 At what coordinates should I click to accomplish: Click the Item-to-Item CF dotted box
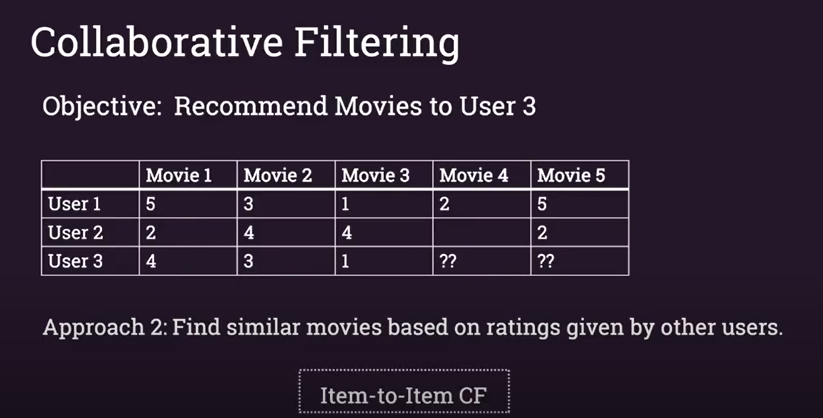click(x=404, y=392)
